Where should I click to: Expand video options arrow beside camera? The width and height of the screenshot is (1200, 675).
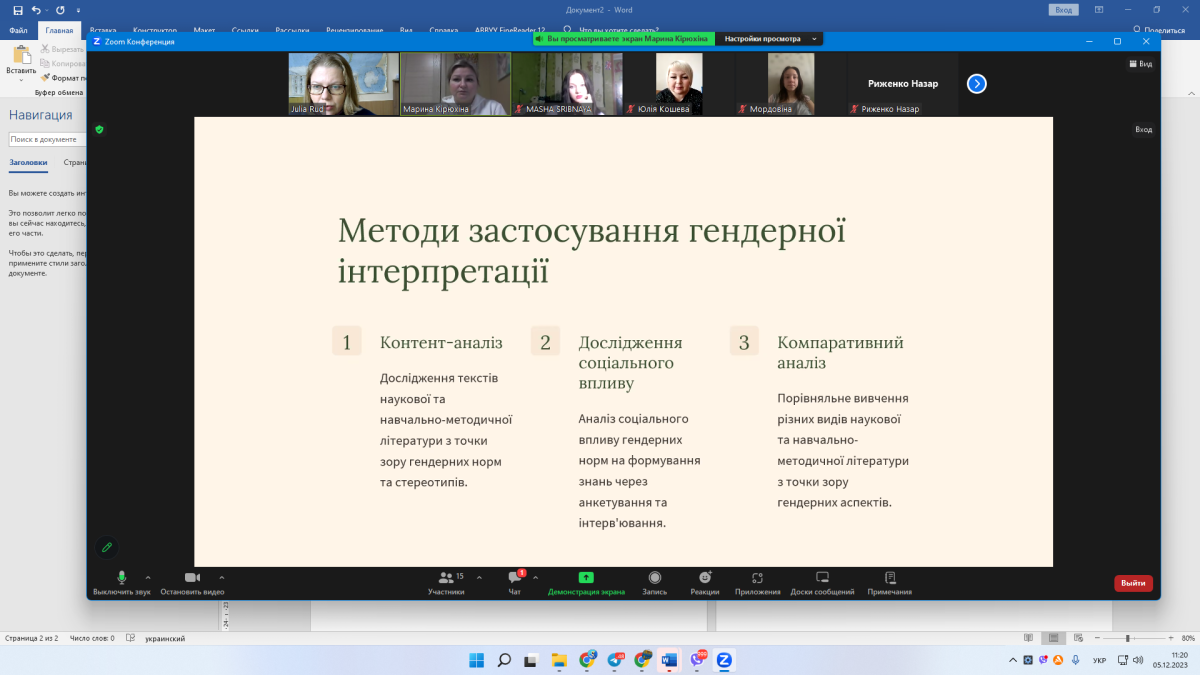click(221, 577)
